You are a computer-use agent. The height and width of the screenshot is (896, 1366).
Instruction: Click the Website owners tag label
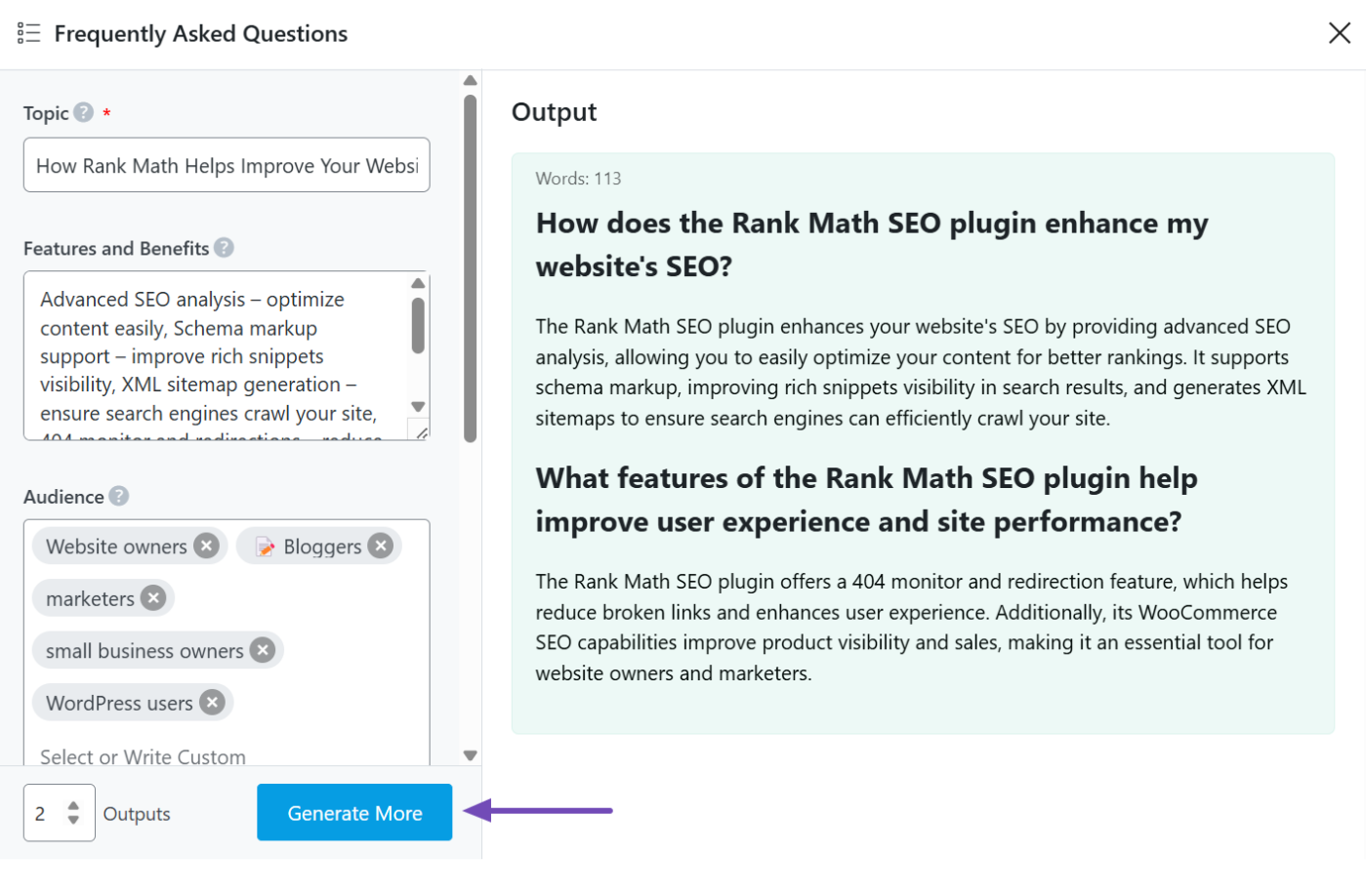click(116, 547)
